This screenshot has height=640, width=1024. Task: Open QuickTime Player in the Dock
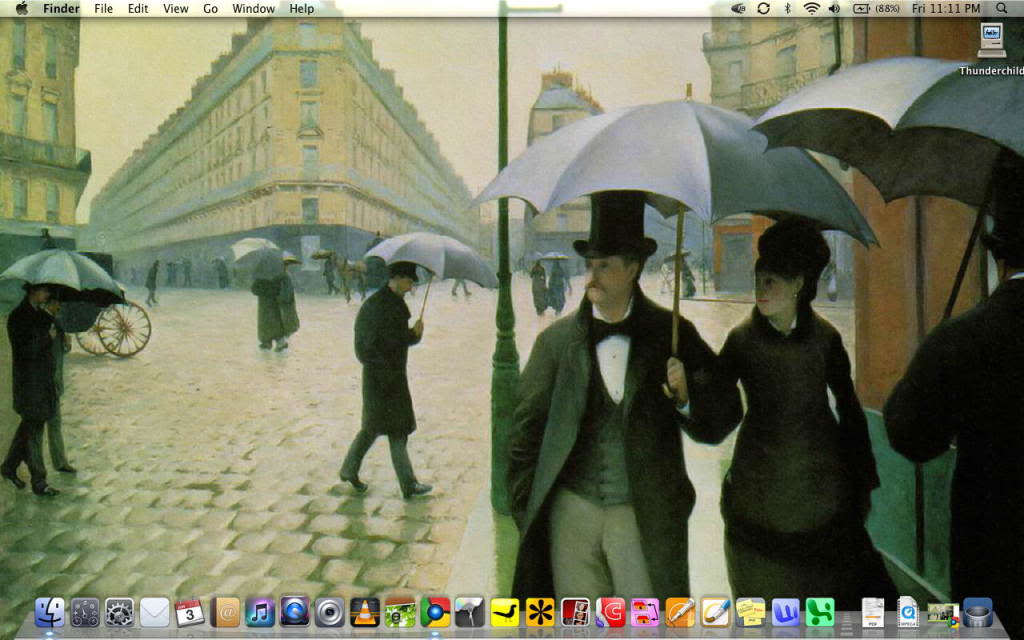pyautogui.click(x=295, y=613)
